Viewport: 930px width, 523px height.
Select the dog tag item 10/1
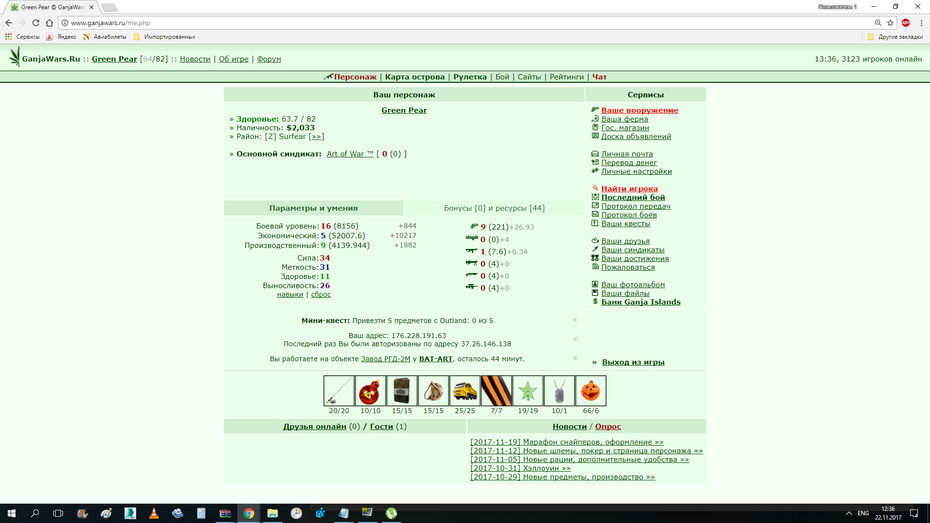pos(559,391)
